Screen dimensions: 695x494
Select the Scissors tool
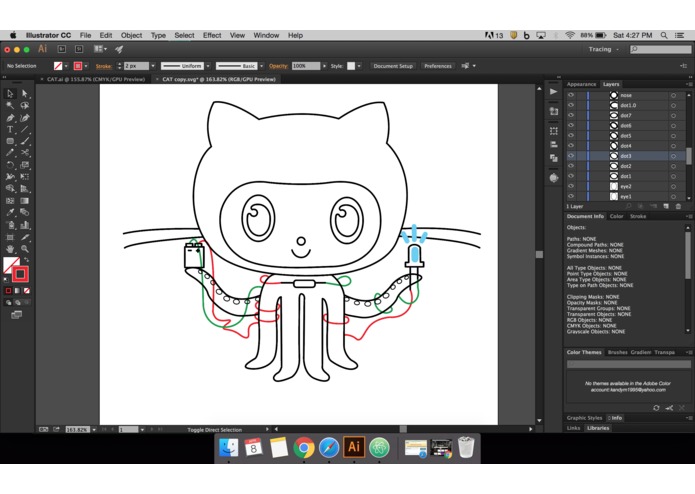coord(25,153)
